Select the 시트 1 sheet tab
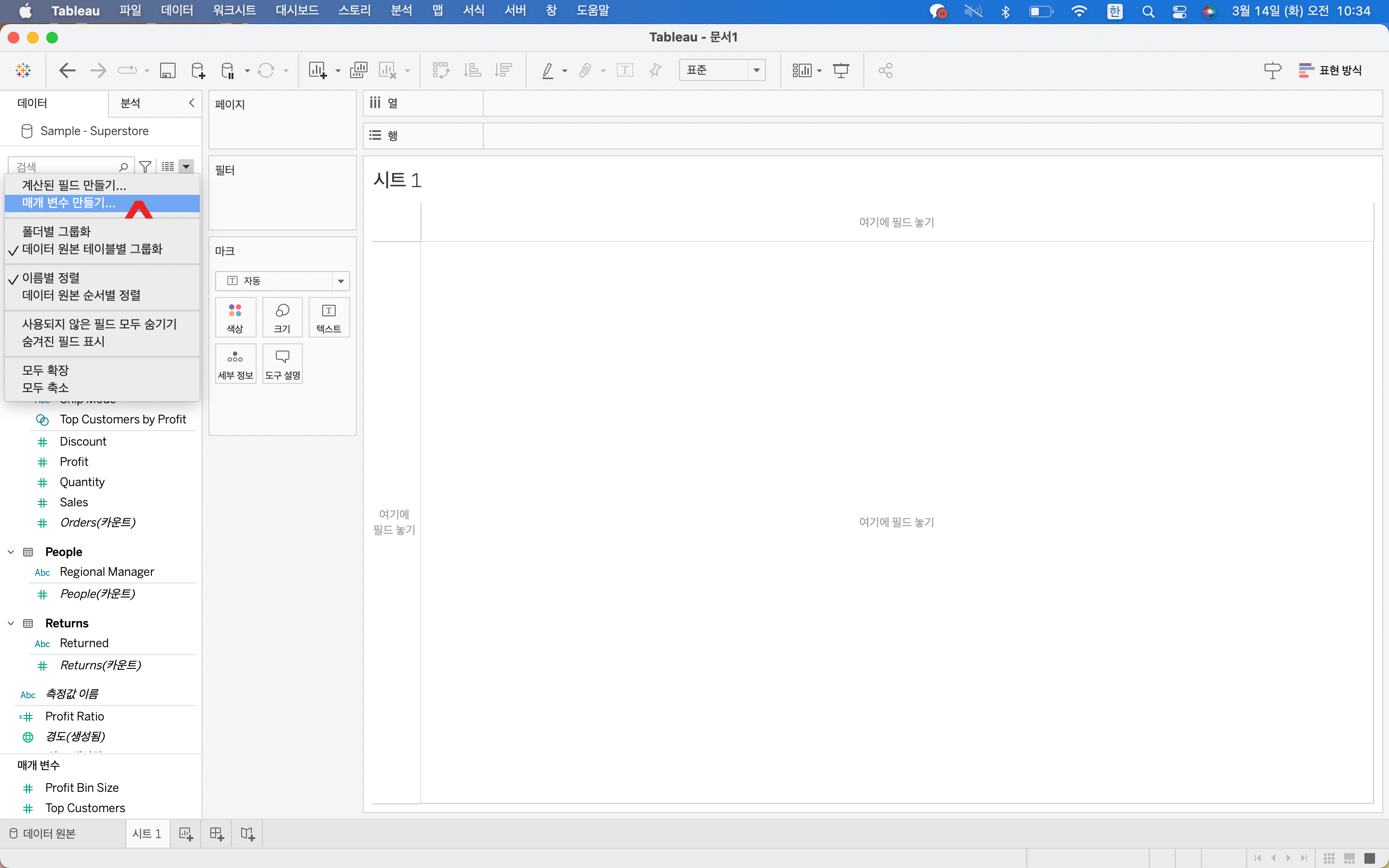1389x868 pixels. coord(147,834)
